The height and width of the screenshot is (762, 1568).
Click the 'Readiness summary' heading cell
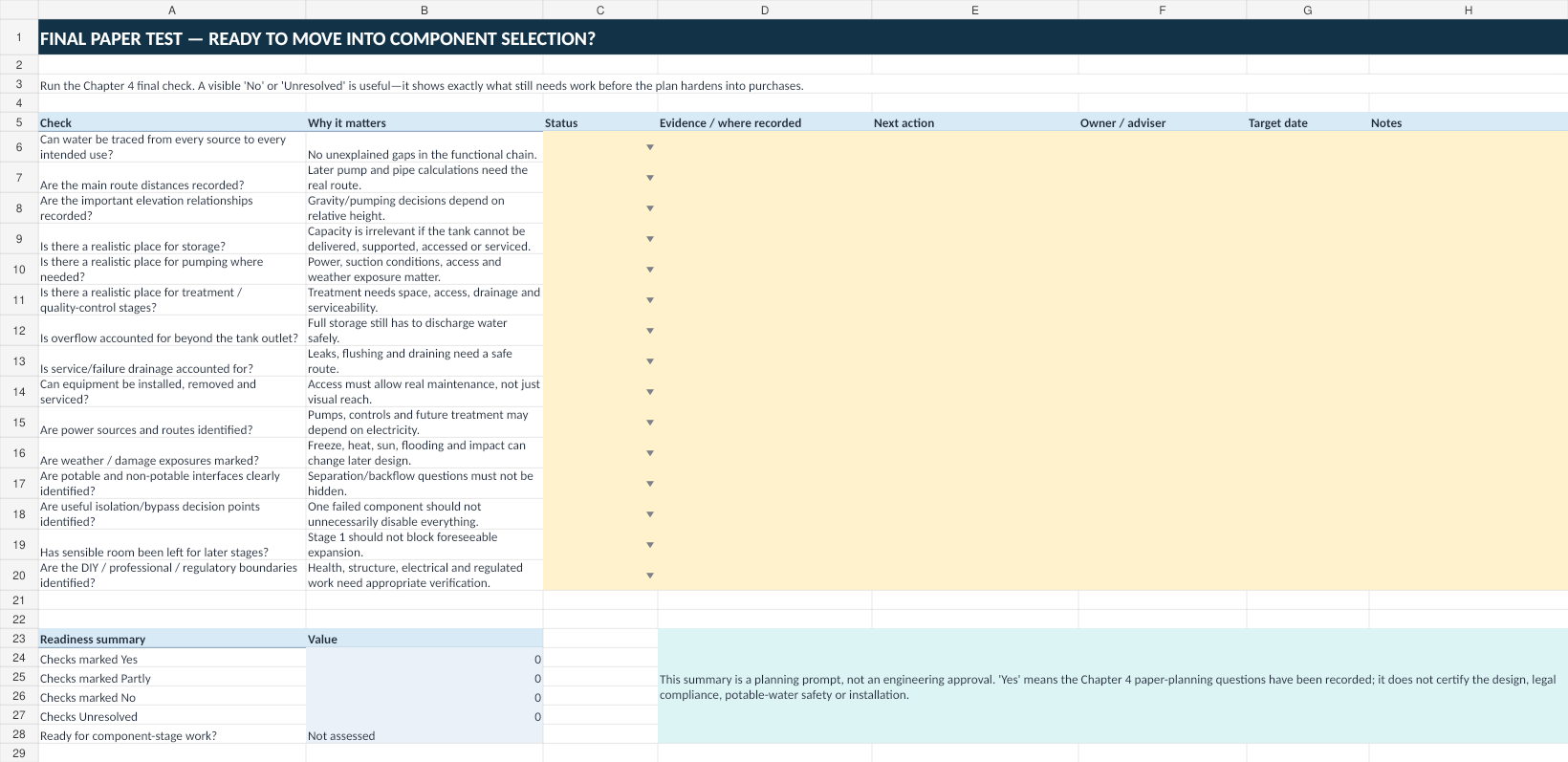[172, 639]
